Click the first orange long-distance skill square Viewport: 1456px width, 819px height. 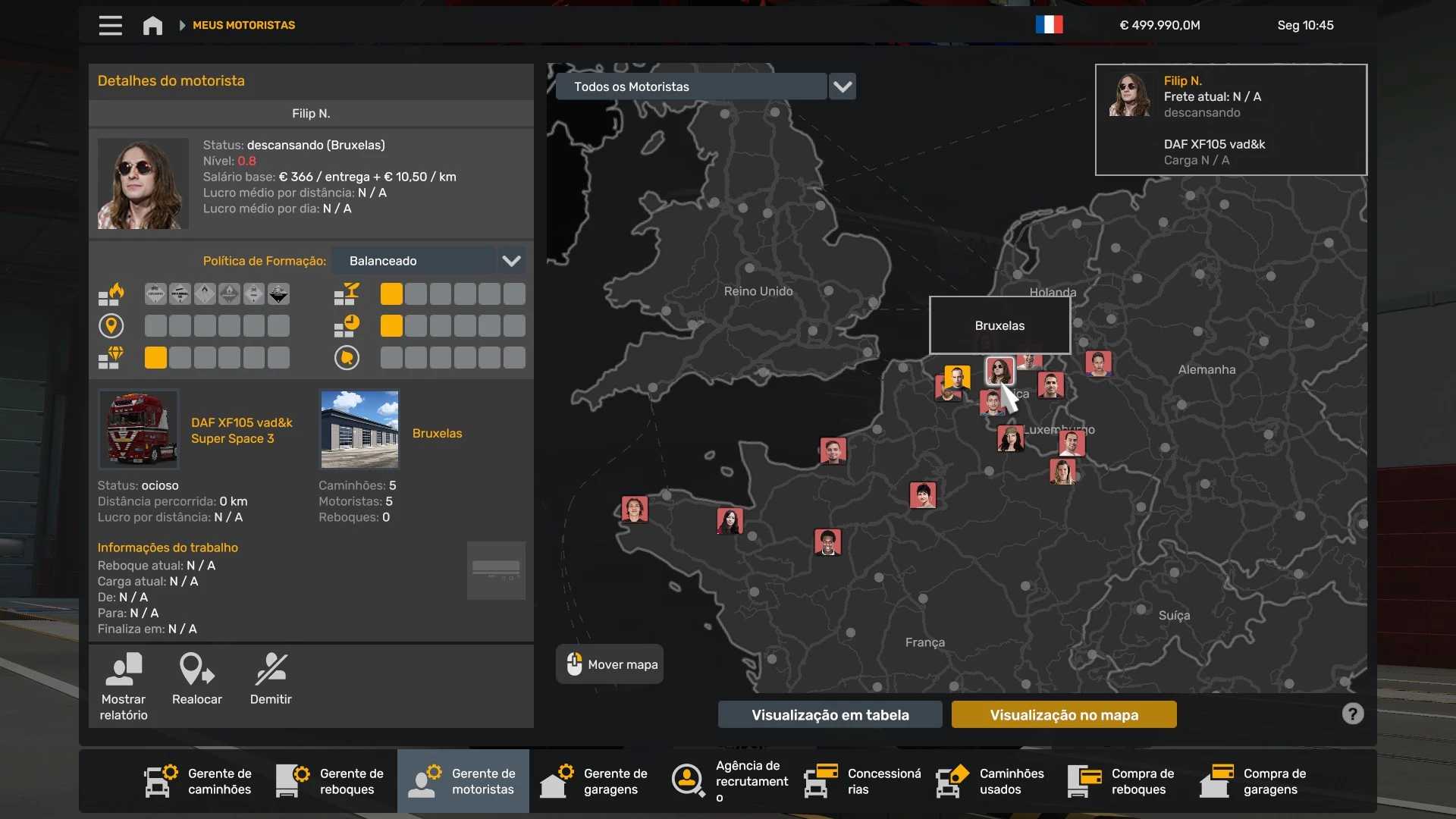point(391,294)
